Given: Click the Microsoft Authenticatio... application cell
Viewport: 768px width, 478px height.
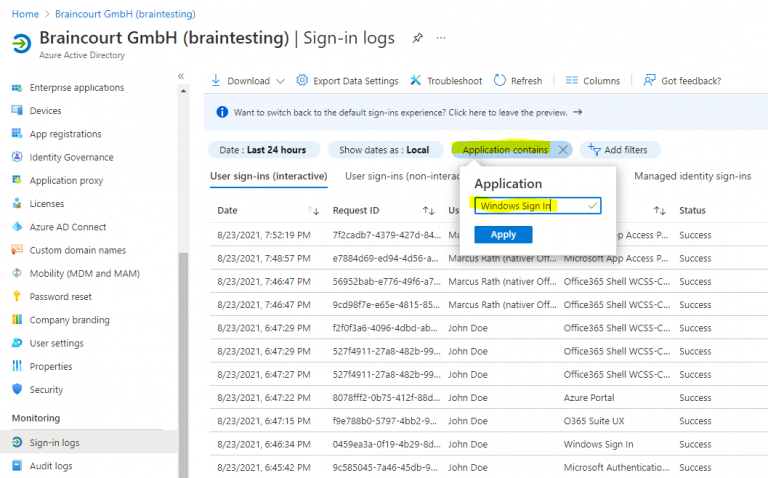Looking at the screenshot, I should 616,467.
